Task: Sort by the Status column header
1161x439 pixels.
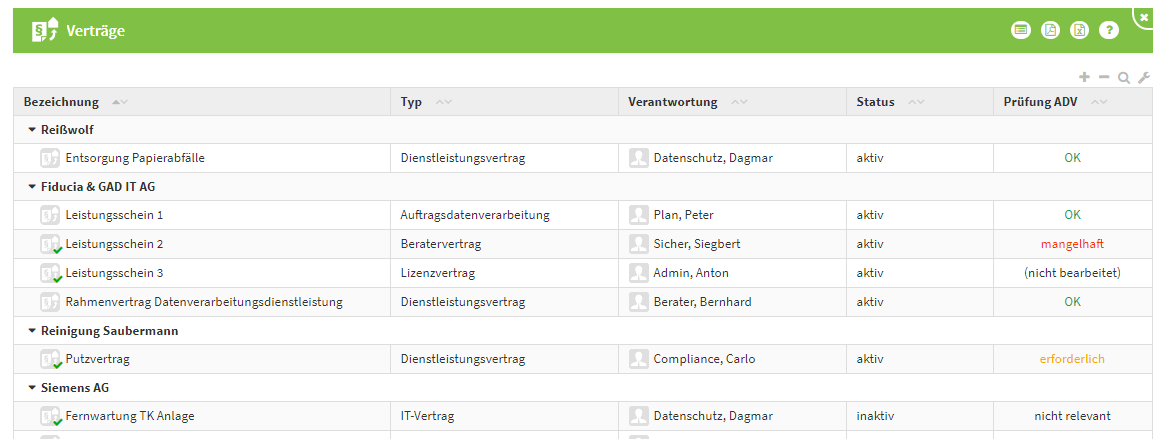Action: point(875,102)
